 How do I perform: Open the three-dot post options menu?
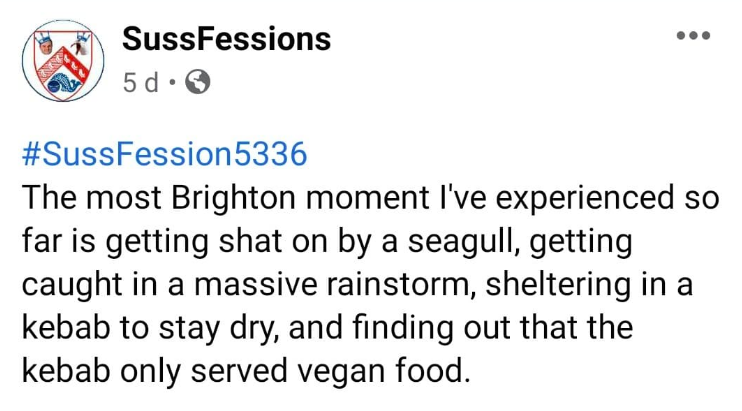click(693, 35)
